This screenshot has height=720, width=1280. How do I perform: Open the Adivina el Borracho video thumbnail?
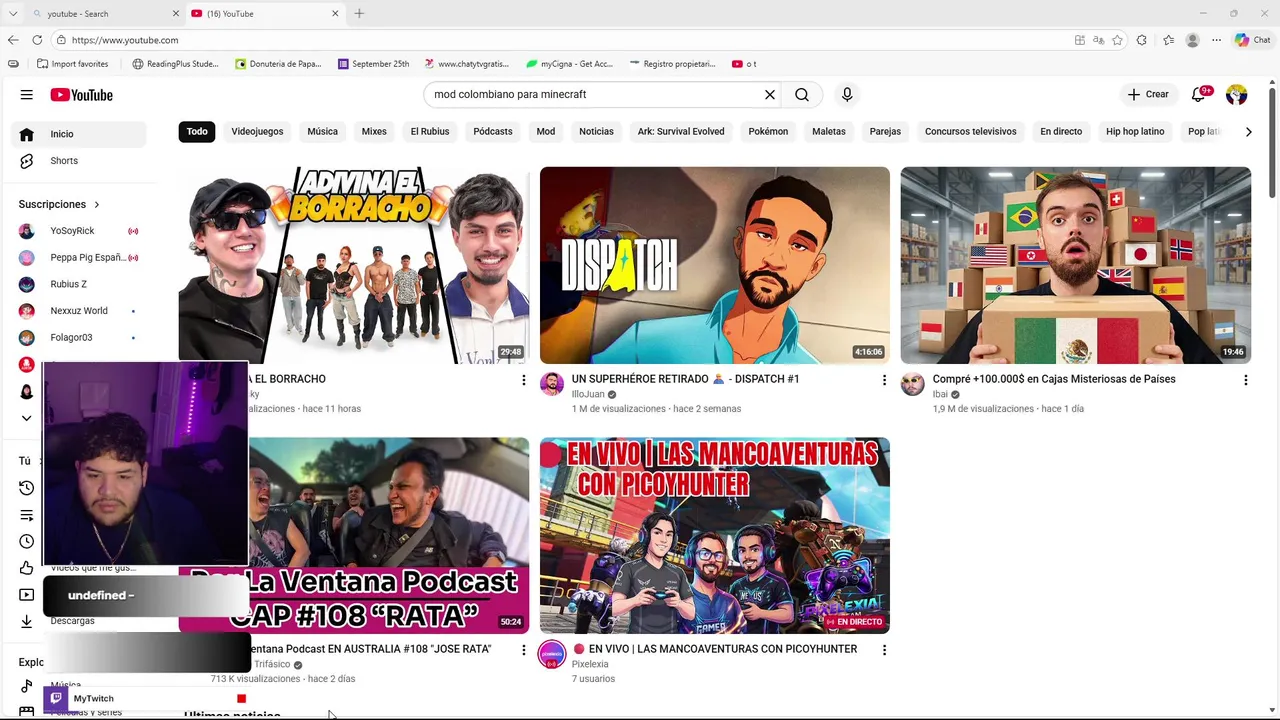click(354, 265)
